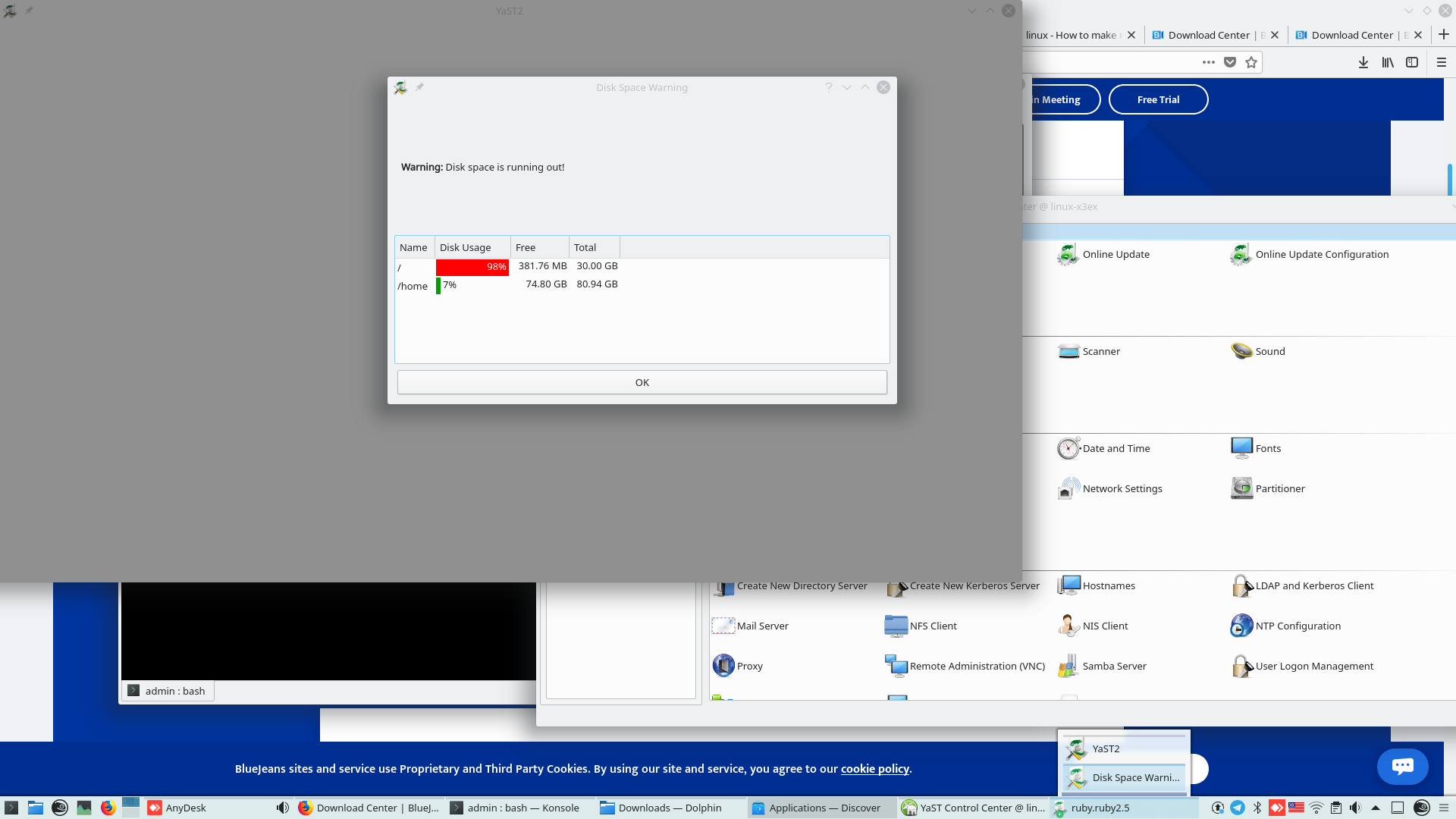Open Sound settings module

1269,352
